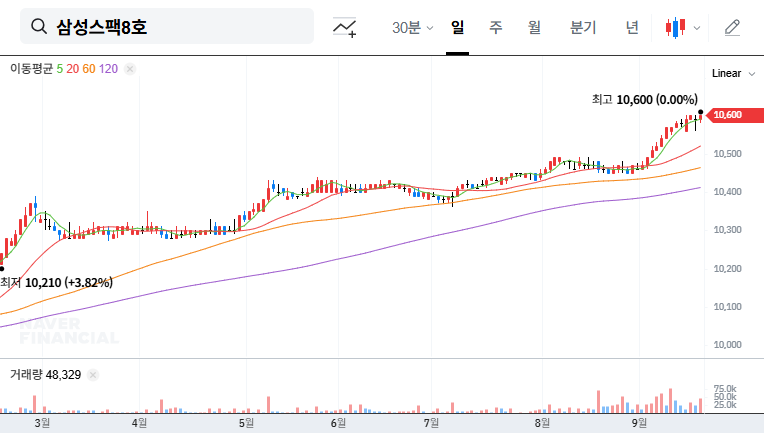Viewport: 764px width, 433px height.
Task: Switch to the 년 yearly tab
Action: [632, 27]
